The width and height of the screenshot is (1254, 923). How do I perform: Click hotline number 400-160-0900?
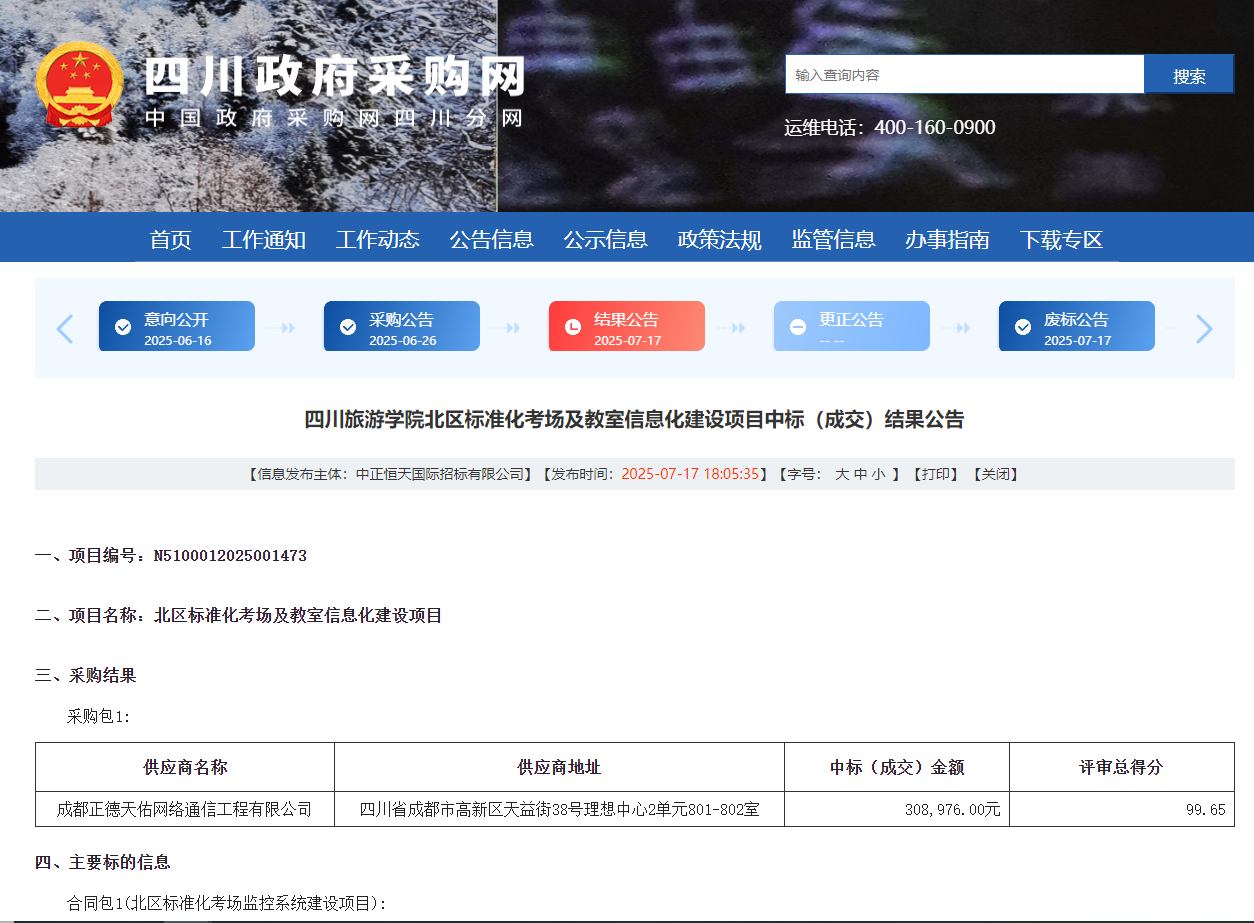coord(935,127)
